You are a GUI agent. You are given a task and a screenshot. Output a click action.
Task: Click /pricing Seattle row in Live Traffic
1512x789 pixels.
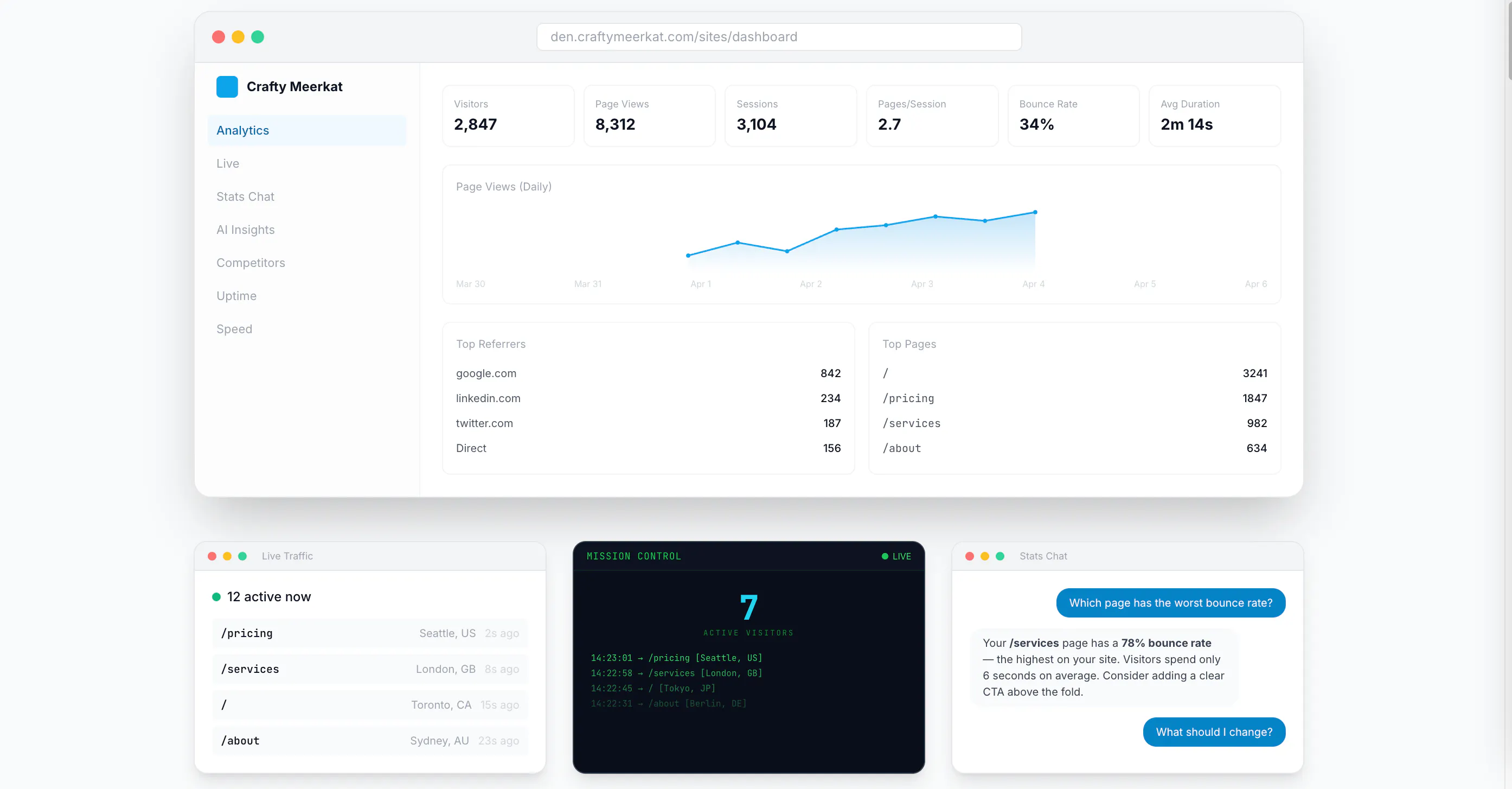[x=370, y=633]
